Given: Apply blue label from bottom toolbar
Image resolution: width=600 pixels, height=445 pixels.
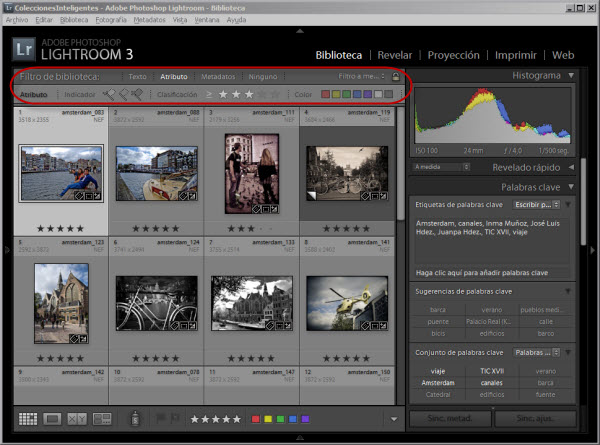Looking at the screenshot, I should pyautogui.click(x=293, y=419).
